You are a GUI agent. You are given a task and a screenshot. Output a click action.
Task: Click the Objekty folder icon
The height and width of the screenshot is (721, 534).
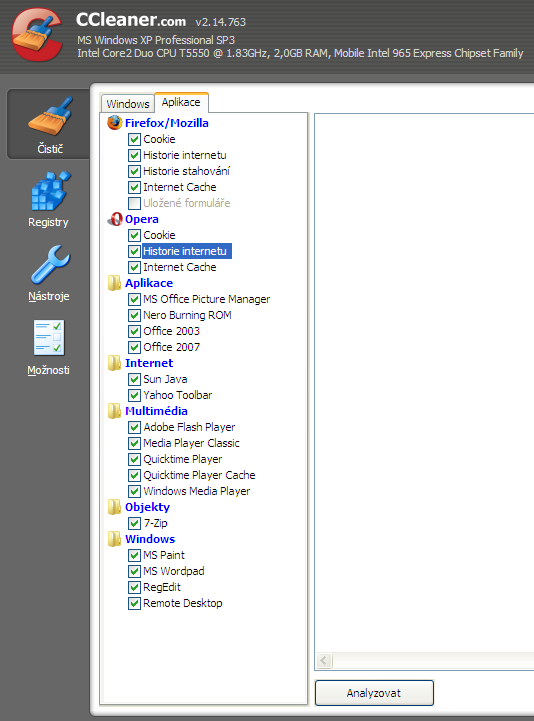(115, 507)
